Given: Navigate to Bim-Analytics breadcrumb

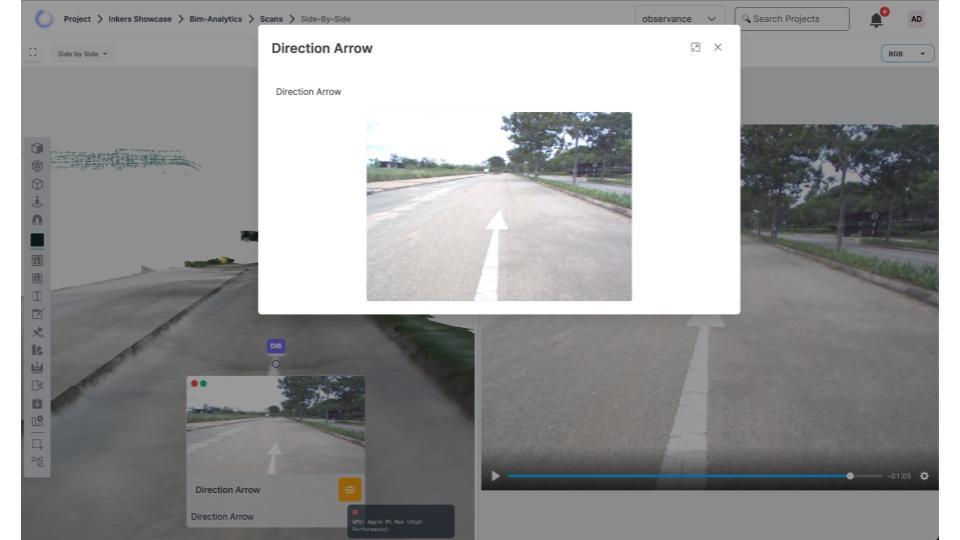Looking at the screenshot, I should [x=215, y=19].
